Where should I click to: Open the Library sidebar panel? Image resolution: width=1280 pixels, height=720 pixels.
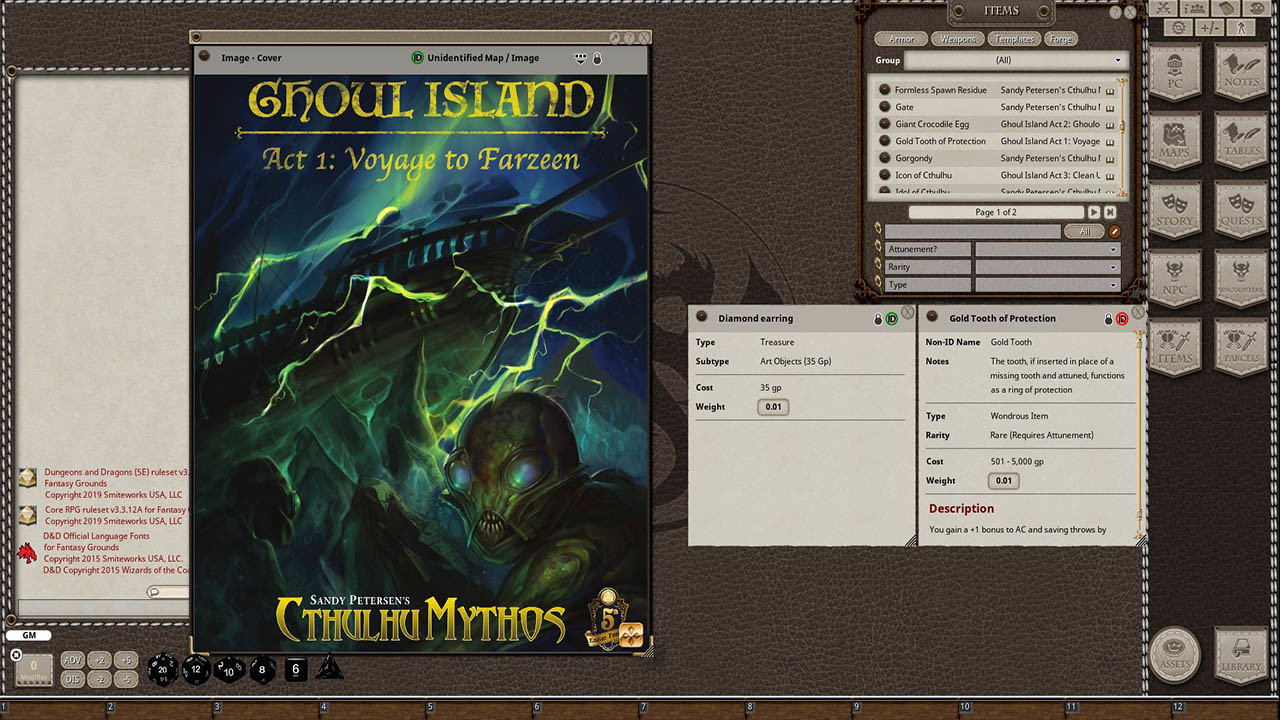click(x=1241, y=654)
